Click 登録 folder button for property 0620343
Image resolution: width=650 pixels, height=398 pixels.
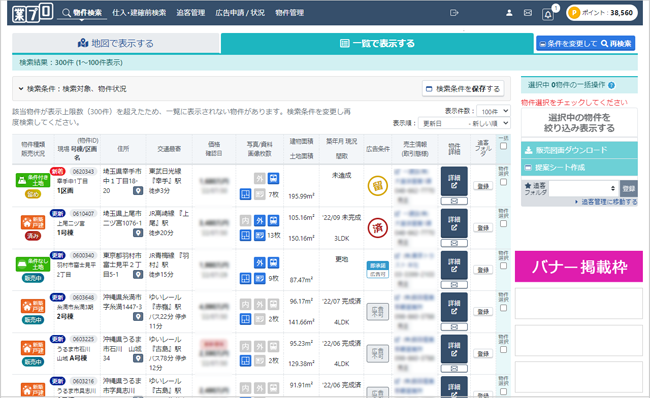click(483, 186)
